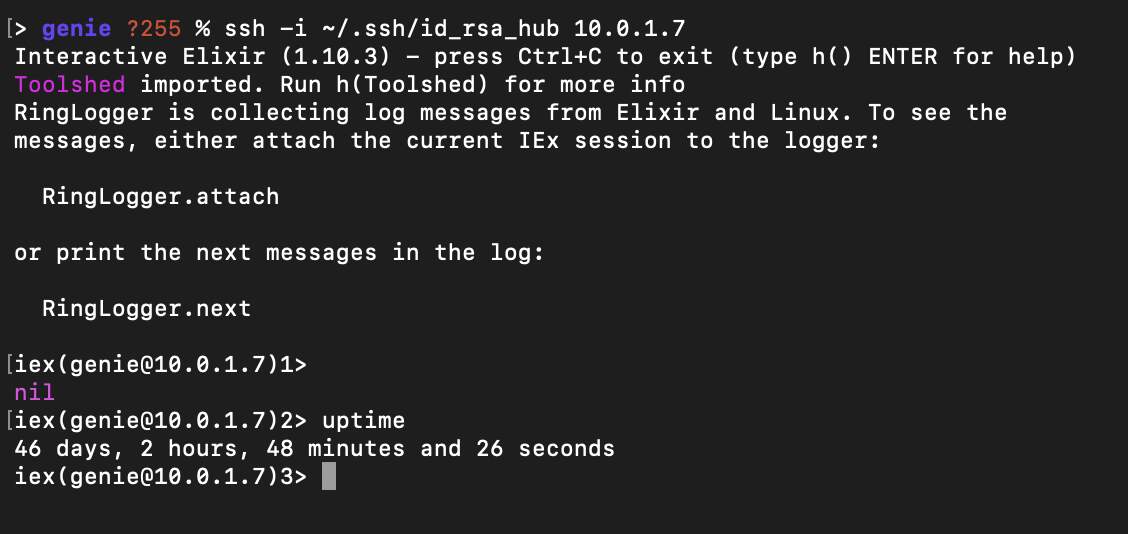The height and width of the screenshot is (534, 1128).
Task: Click the "iex(genie@10.0.1.7)2>" prompt
Action: coord(160,420)
